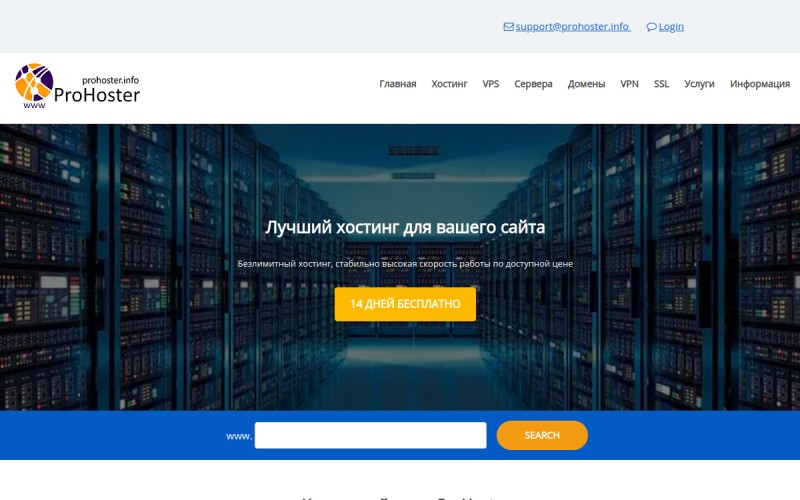Viewport: 800px width, 500px height.
Task: Open the VPS menu item
Action: click(x=491, y=84)
